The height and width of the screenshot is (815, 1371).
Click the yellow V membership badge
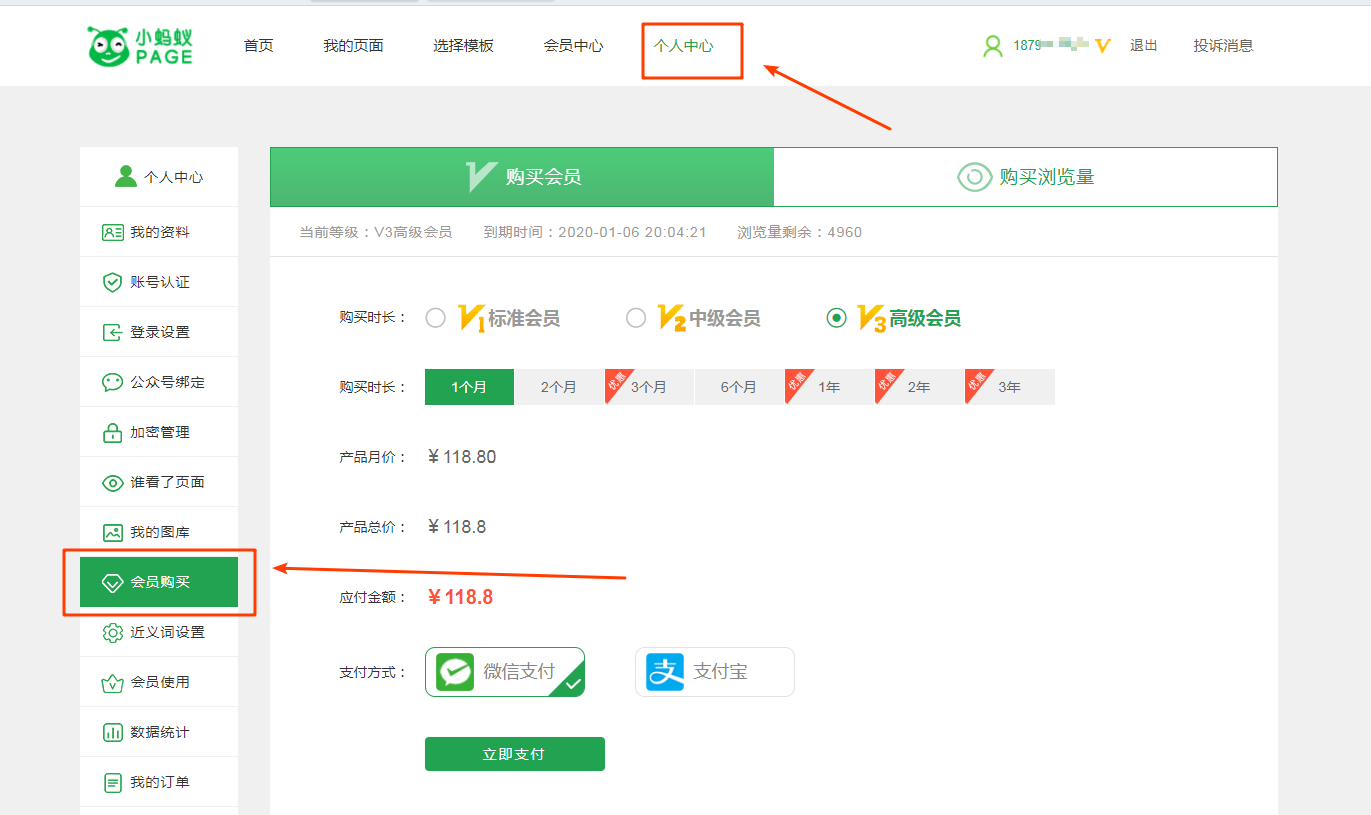pos(1103,46)
